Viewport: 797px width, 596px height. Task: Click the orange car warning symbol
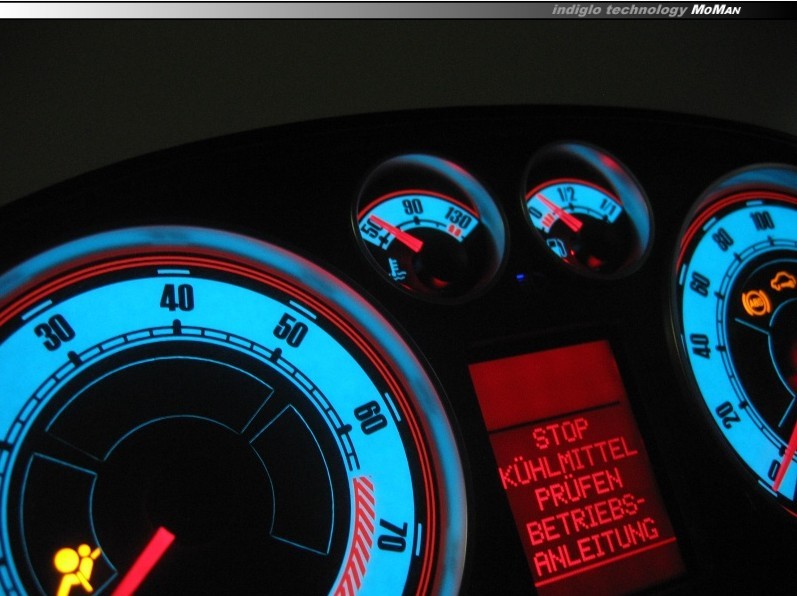tap(784, 282)
